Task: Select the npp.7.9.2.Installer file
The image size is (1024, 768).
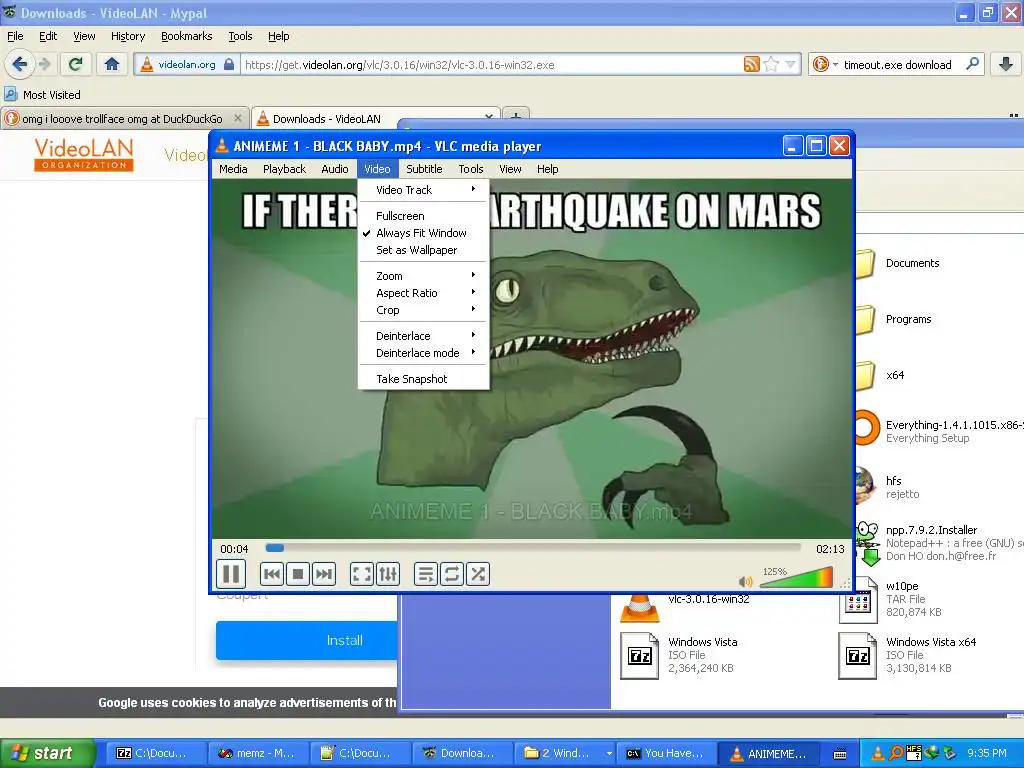Action: pyautogui.click(x=938, y=543)
